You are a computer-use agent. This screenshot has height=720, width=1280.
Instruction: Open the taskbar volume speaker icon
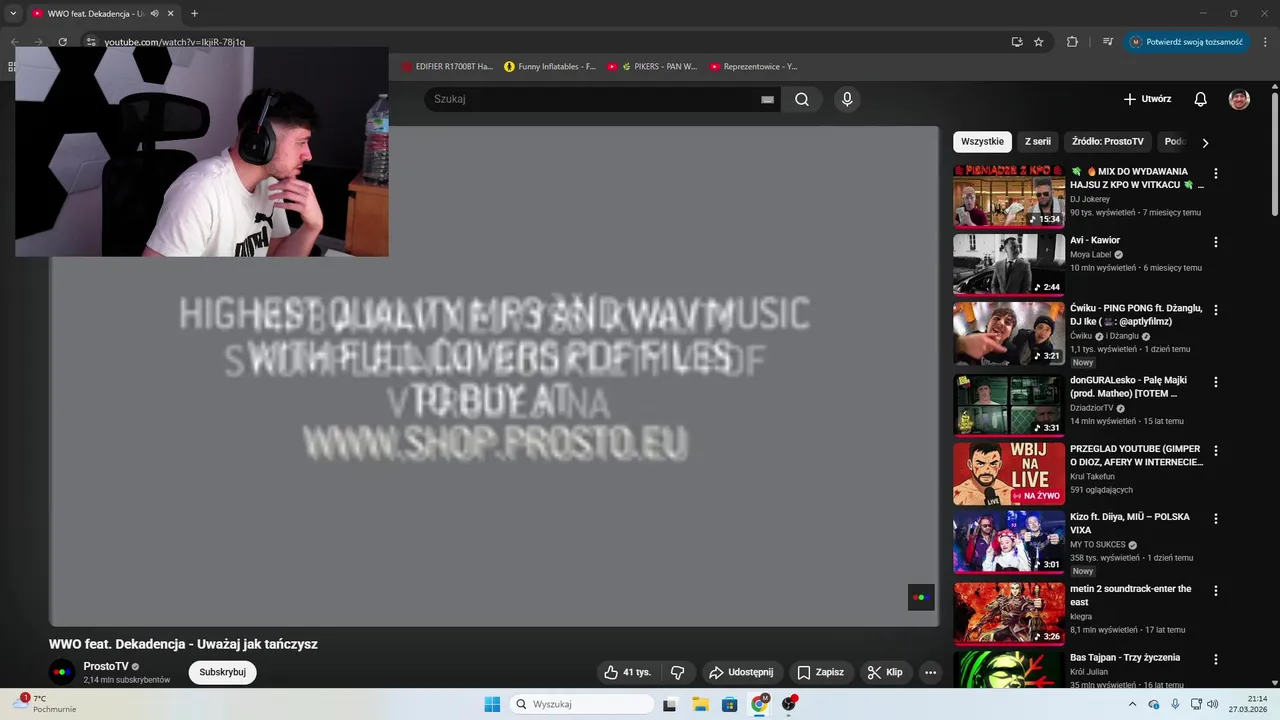[x=1213, y=704]
